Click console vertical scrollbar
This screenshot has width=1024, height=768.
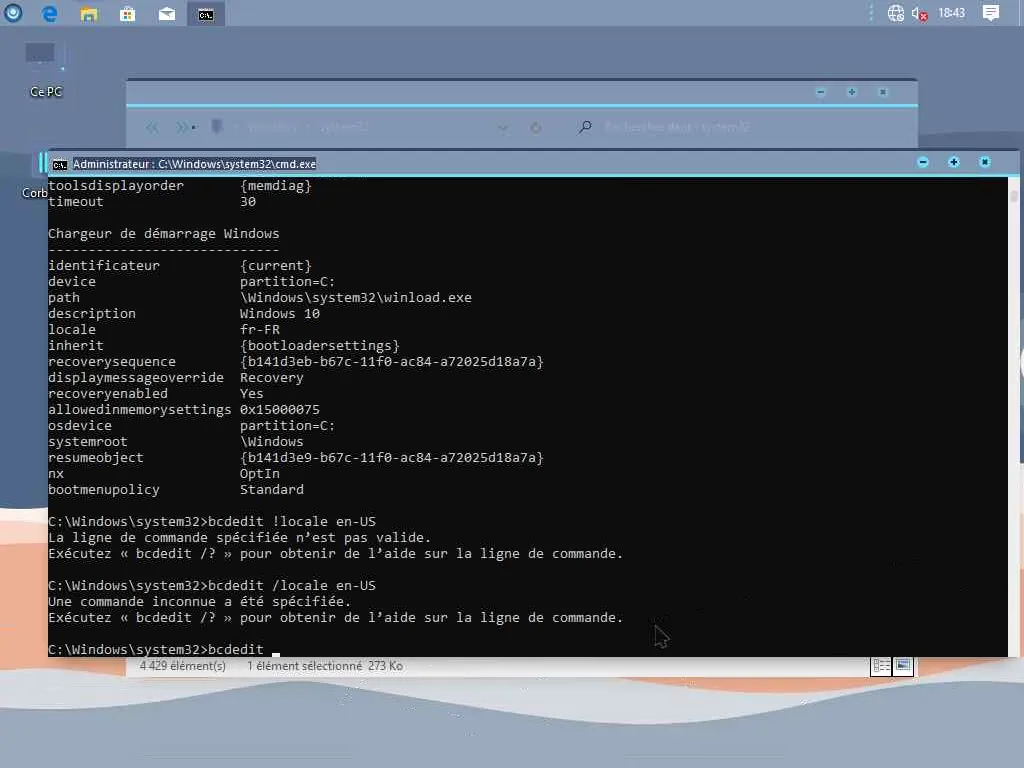[x=1014, y=418]
